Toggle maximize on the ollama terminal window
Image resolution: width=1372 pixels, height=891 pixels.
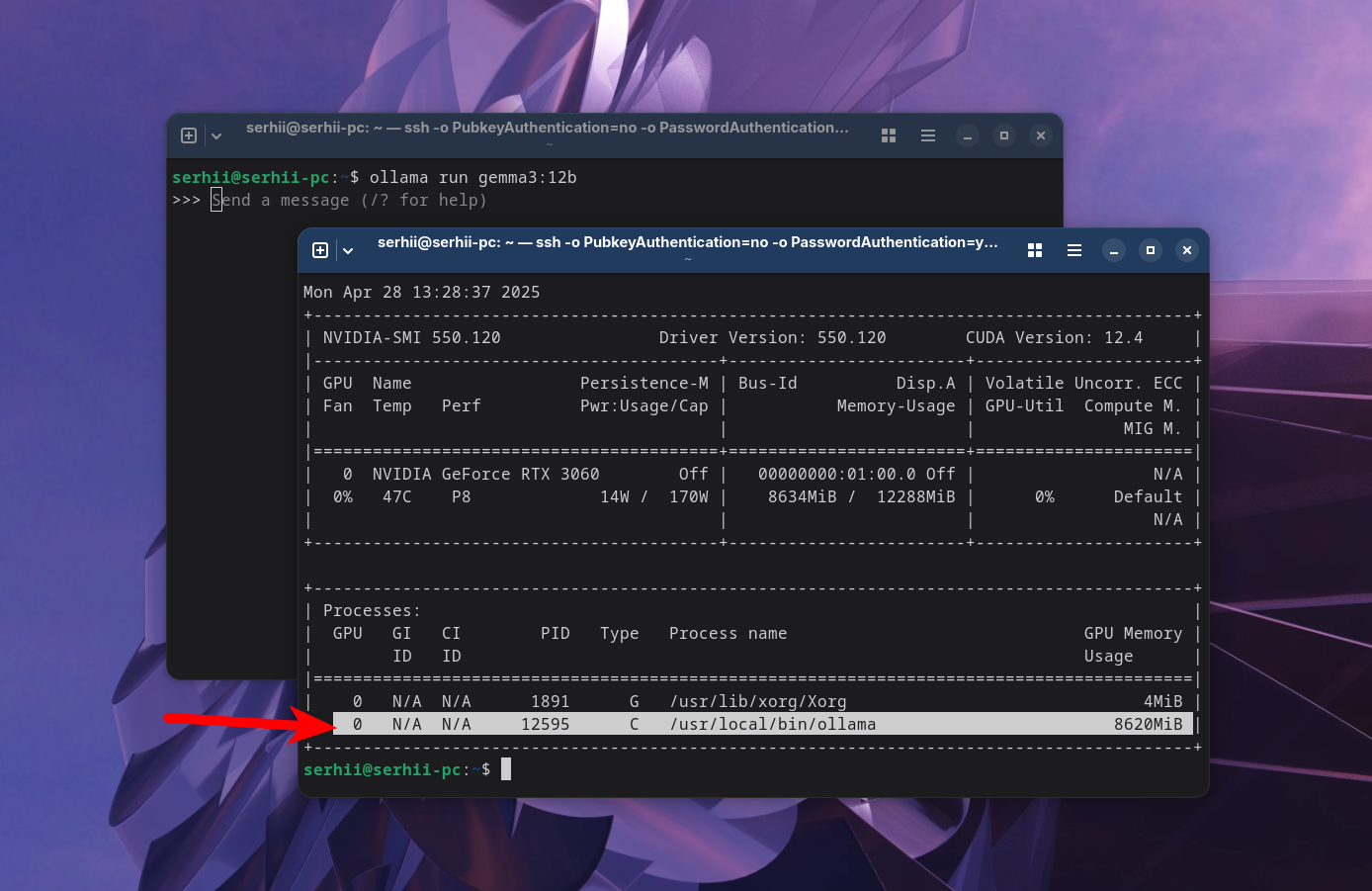coord(1004,135)
